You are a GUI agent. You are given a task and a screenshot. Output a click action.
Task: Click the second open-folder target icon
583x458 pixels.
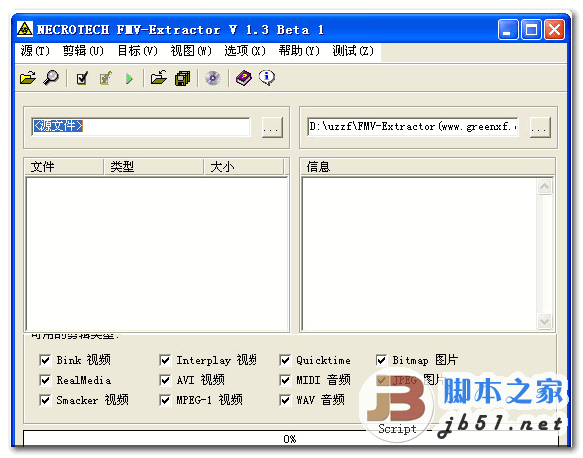tap(159, 78)
